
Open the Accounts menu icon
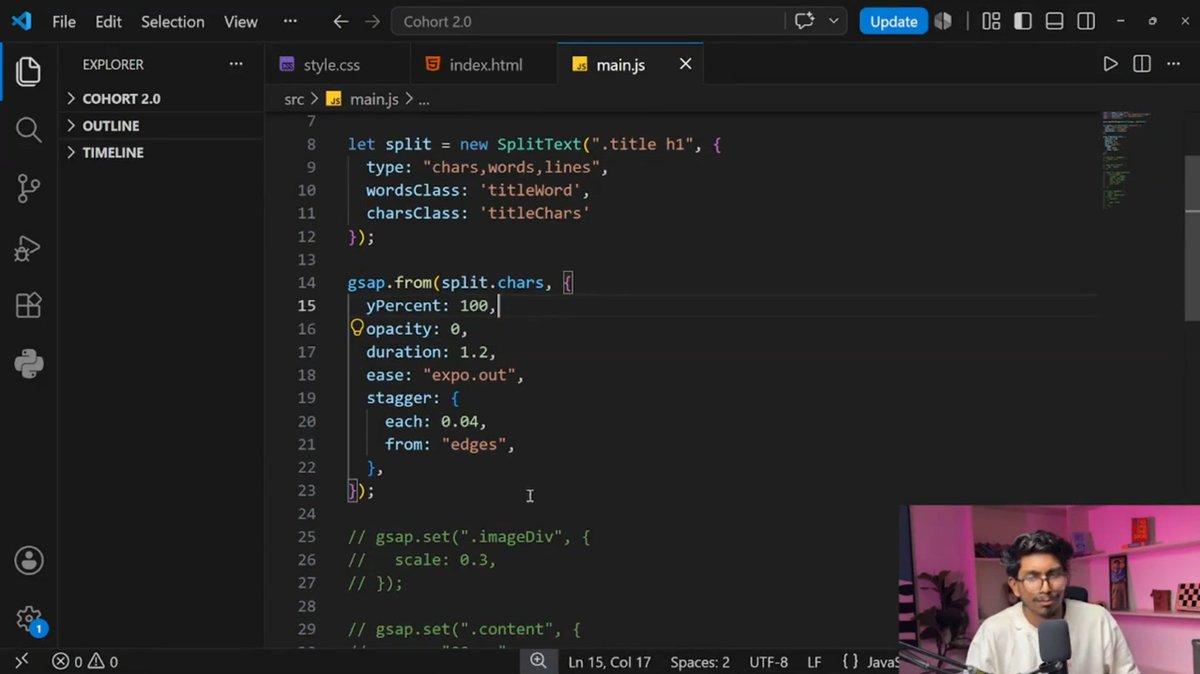28,560
